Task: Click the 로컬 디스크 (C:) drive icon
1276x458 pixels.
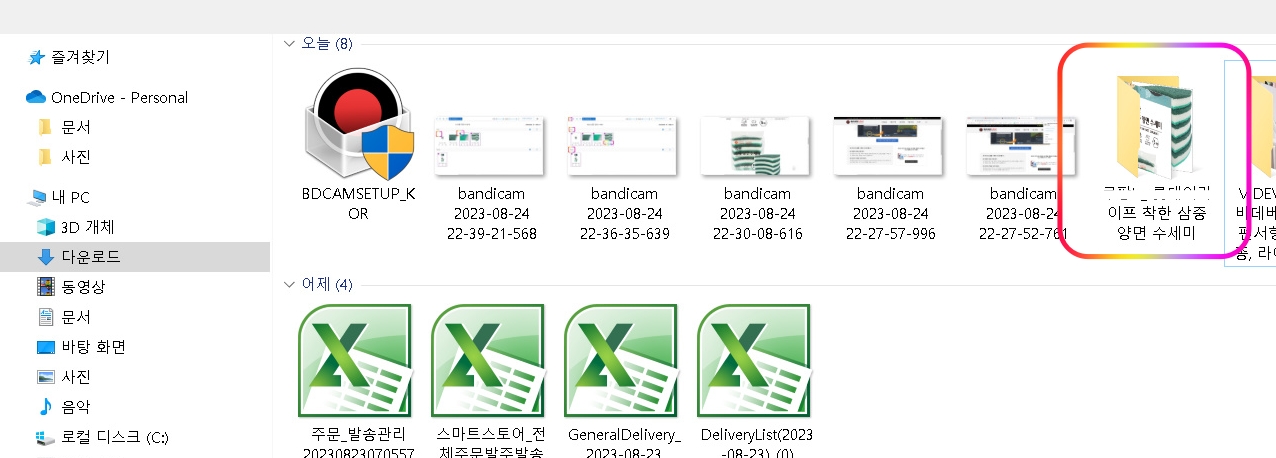Action: pyautogui.click(x=45, y=437)
